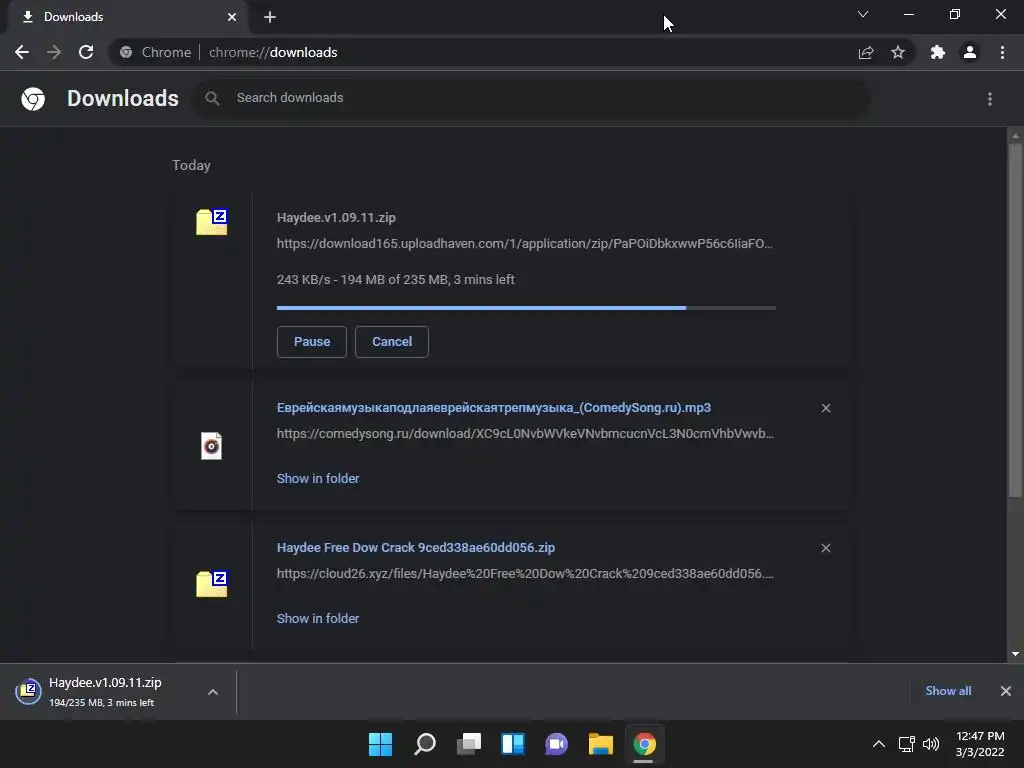Open Haydee Free Dow Crack 9ced338ae60dd056.zip link
This screenshot has height=768, width=1024.
point(416,547)
